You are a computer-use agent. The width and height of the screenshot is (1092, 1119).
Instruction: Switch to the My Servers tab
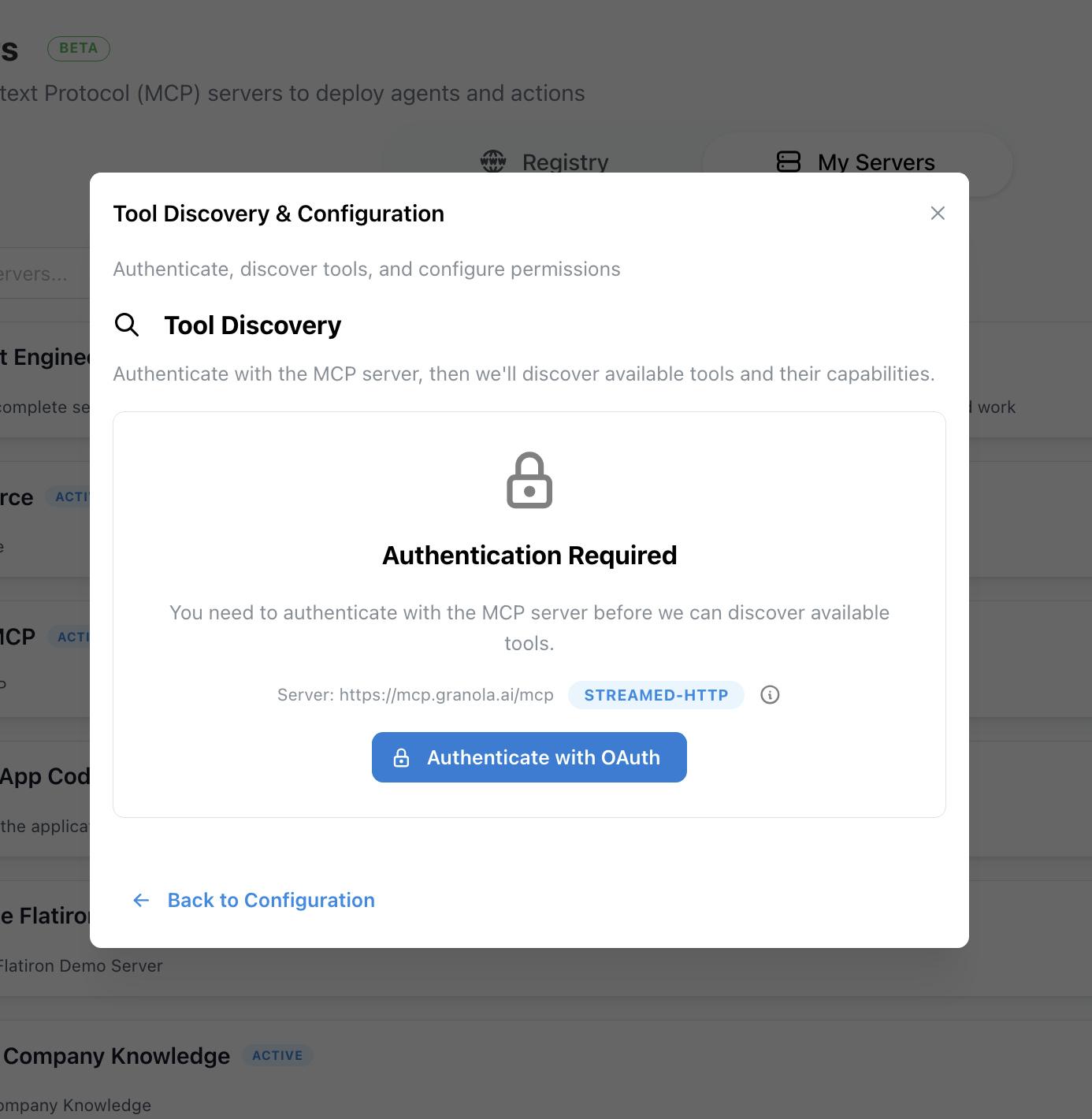[855, 161]
